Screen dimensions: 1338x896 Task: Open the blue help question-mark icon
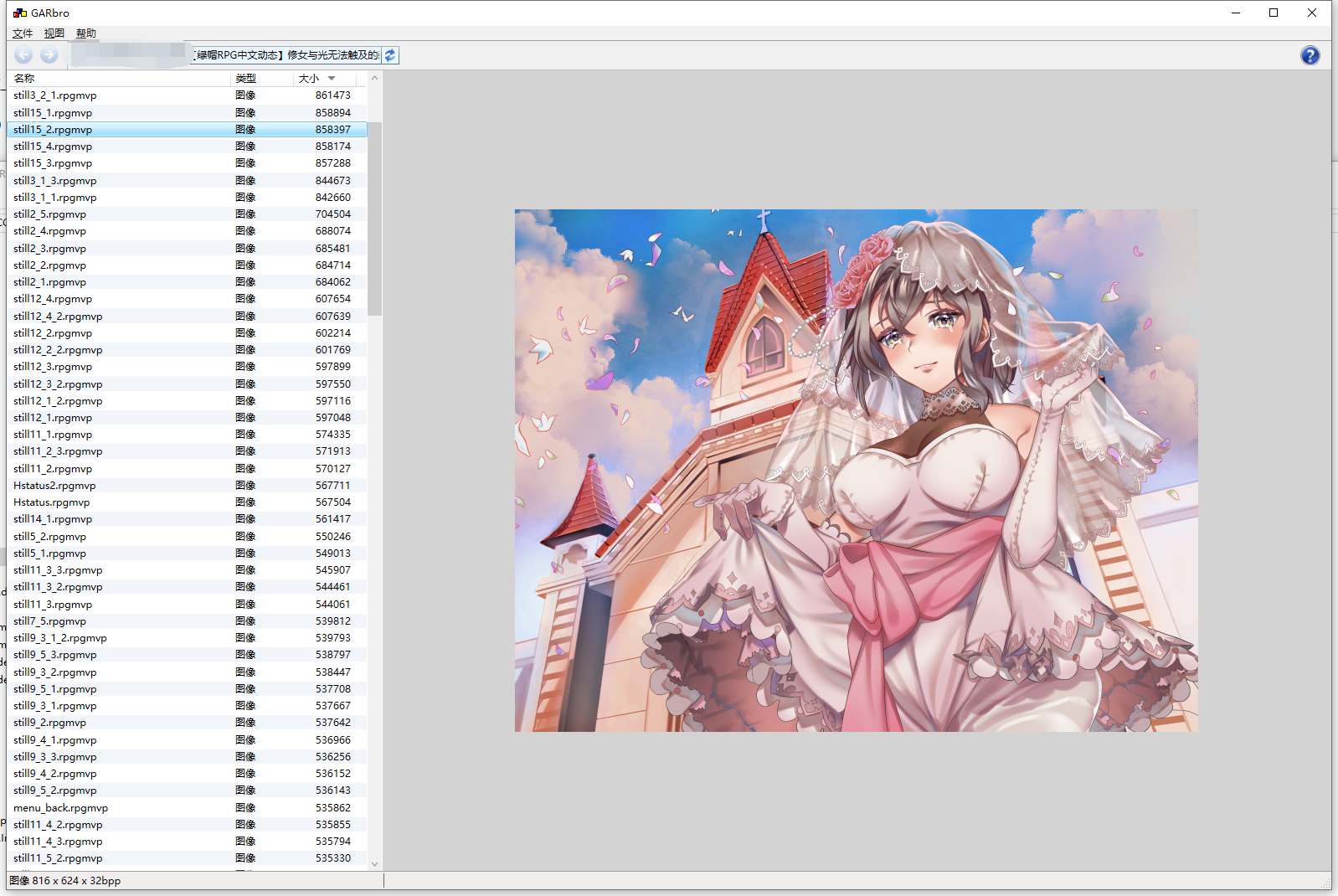(1310, 55)
